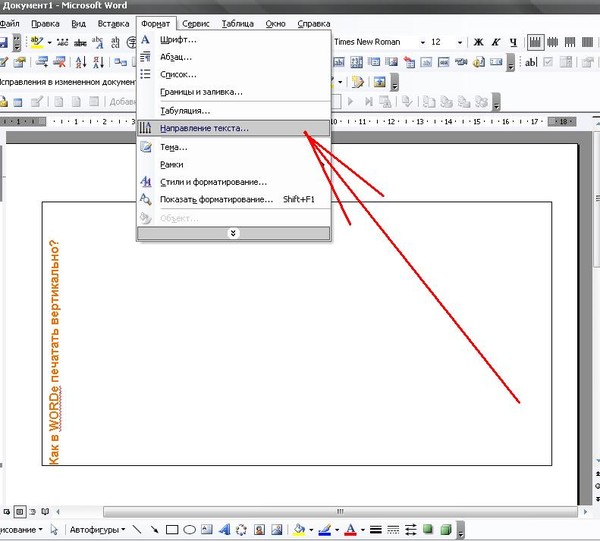Open Справка menu
This screenshot has width=600, height=541.
tap(314, 24)
